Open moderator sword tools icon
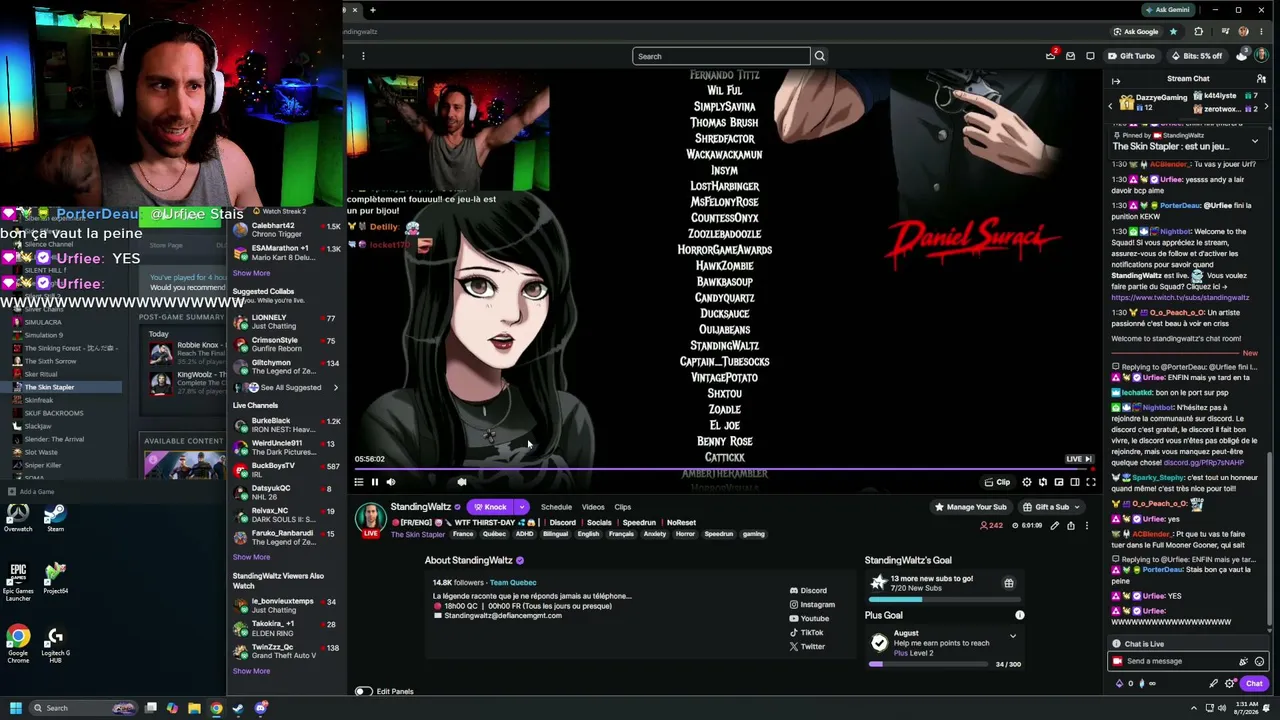The image size is (1280, 720). click(1213, 684)
